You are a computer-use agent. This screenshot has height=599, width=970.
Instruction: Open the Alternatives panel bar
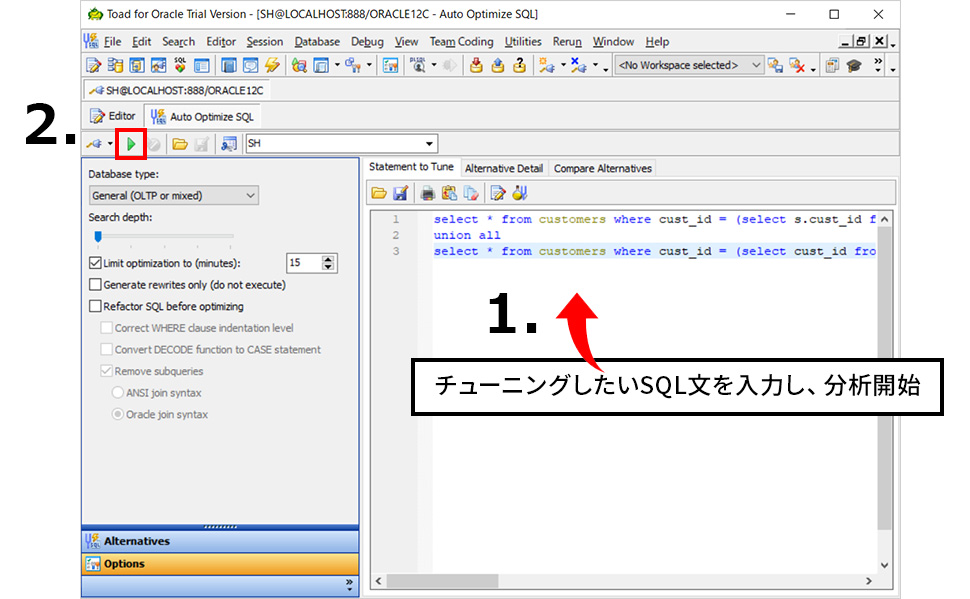tap(220, 541)
